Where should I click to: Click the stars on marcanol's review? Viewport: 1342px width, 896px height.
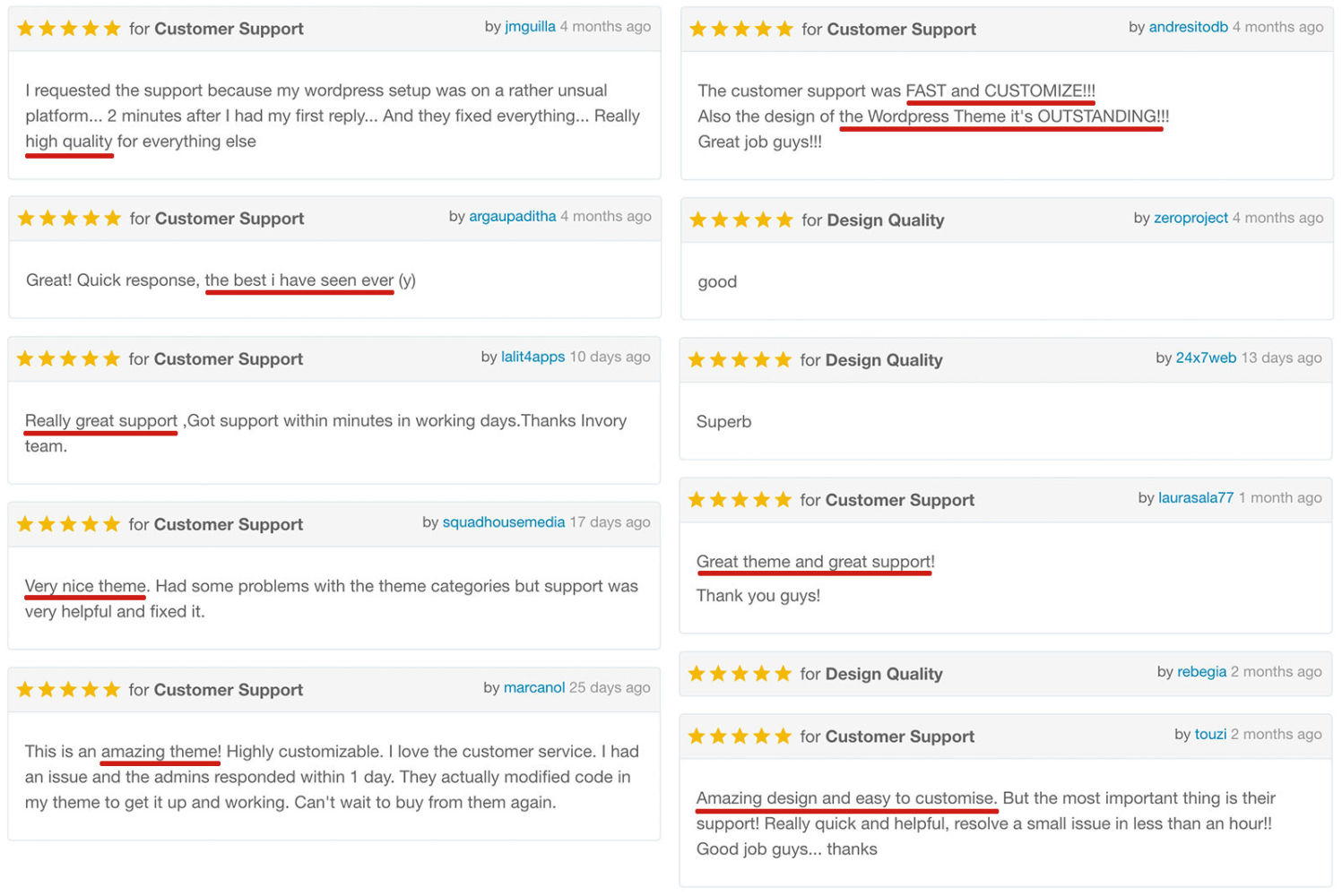[x=68, y=689]
